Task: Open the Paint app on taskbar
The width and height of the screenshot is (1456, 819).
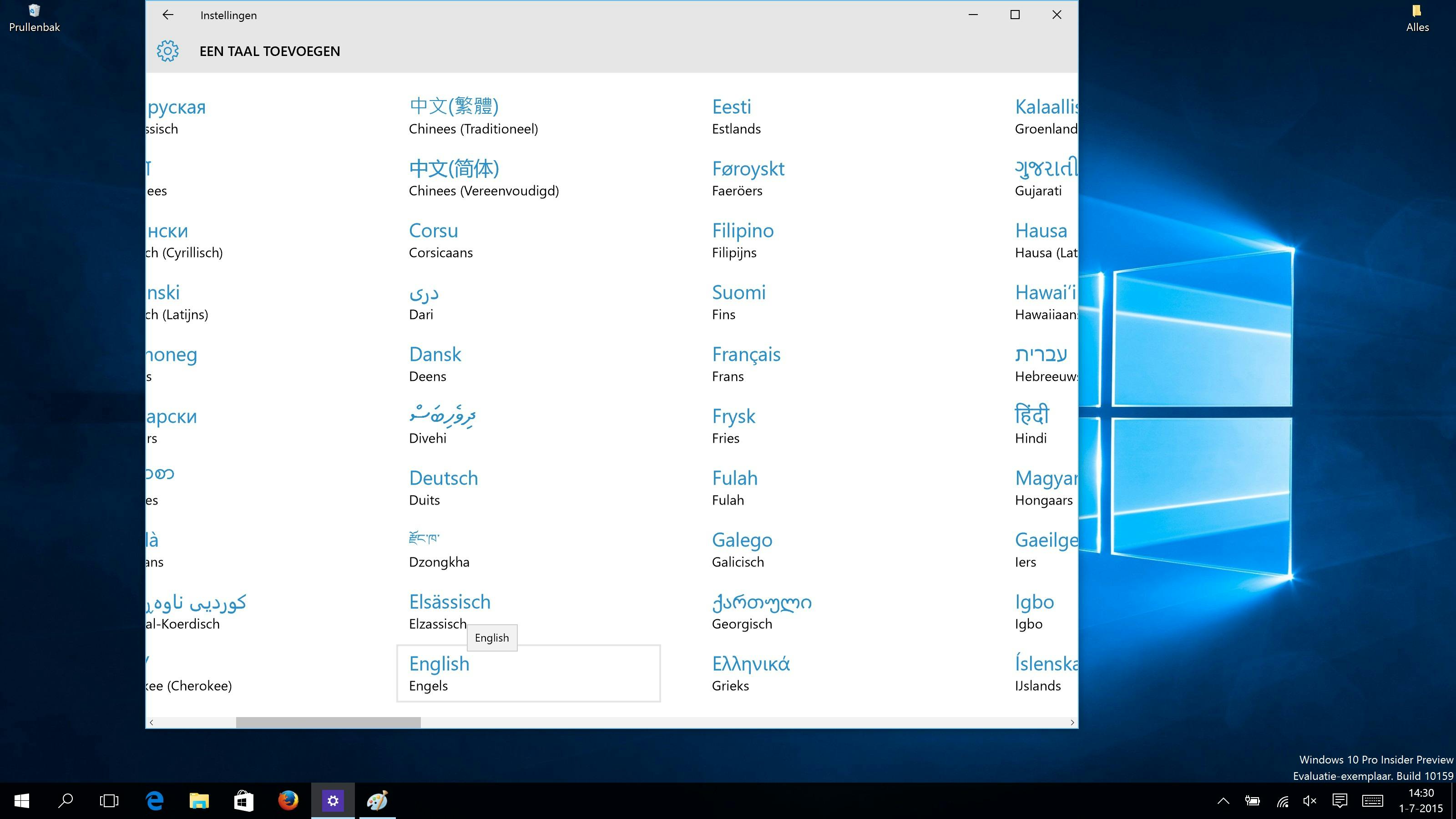Action: tap(377, 801)
